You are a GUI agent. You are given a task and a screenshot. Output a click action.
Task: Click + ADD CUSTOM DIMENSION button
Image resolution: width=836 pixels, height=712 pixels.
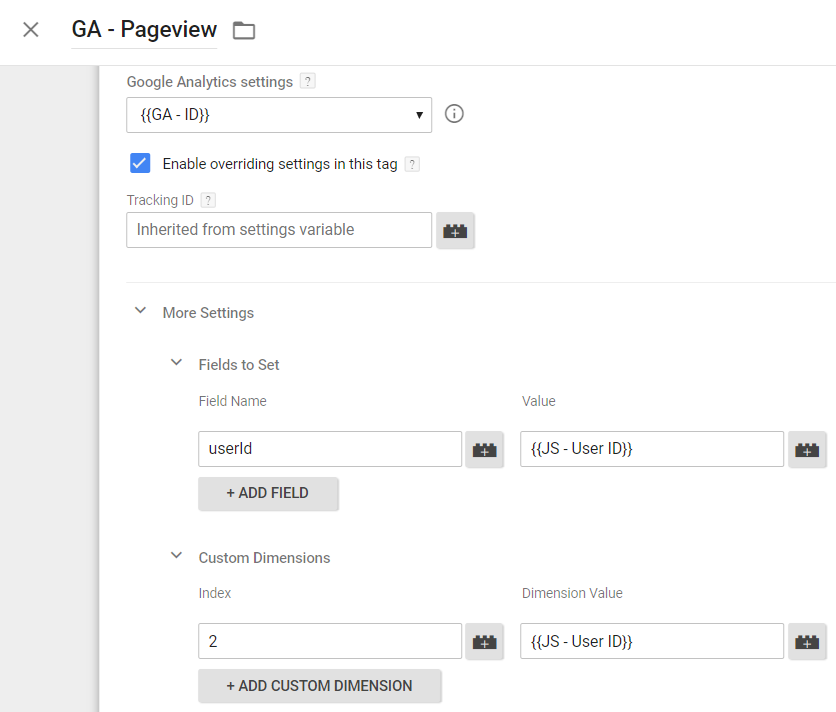pyautogui.click(x=320, y=686)
